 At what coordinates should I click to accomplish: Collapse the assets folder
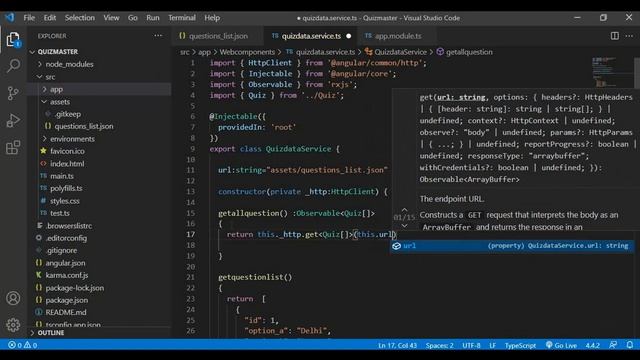[x=60, y=102]
